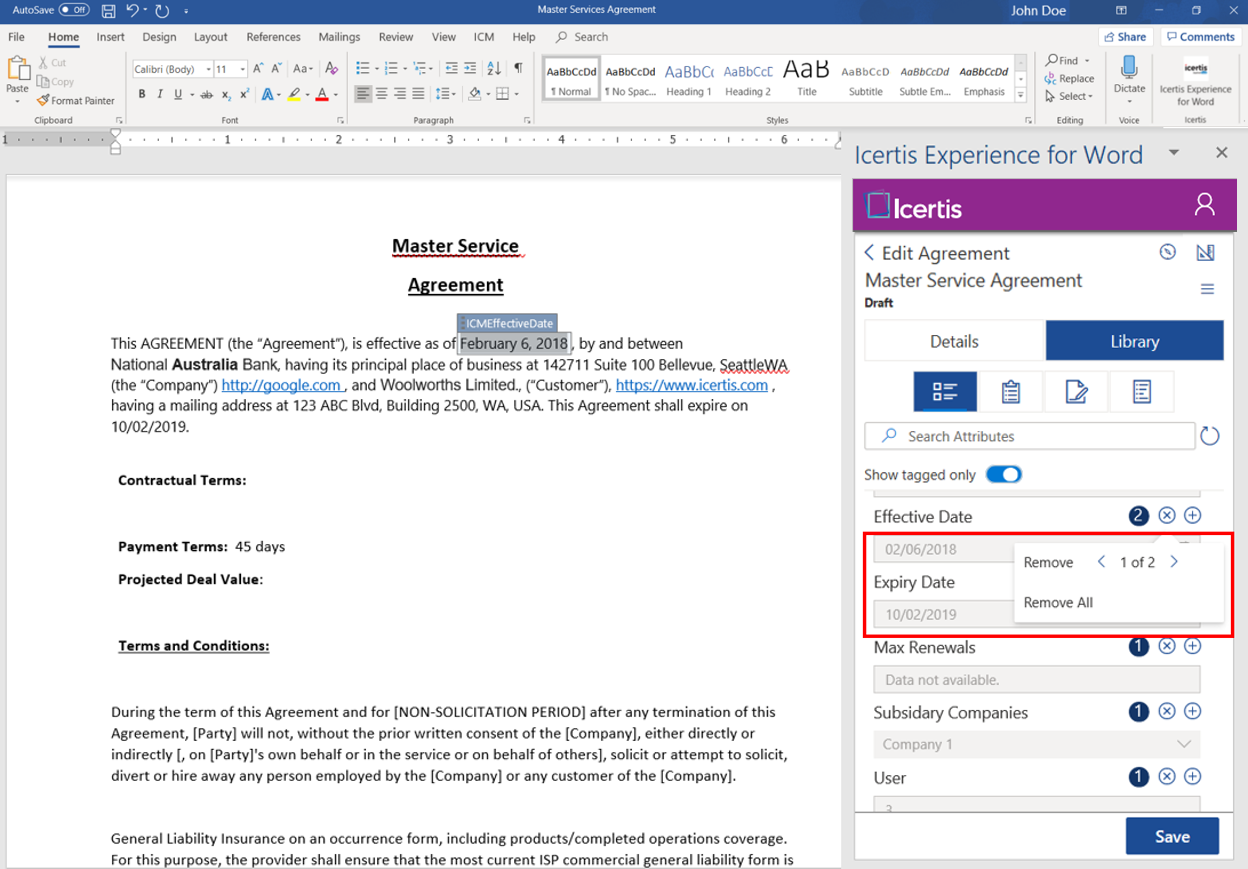Screen dimensions: 1248x869
Task: Switch to the Details tab
Action: 954,341
